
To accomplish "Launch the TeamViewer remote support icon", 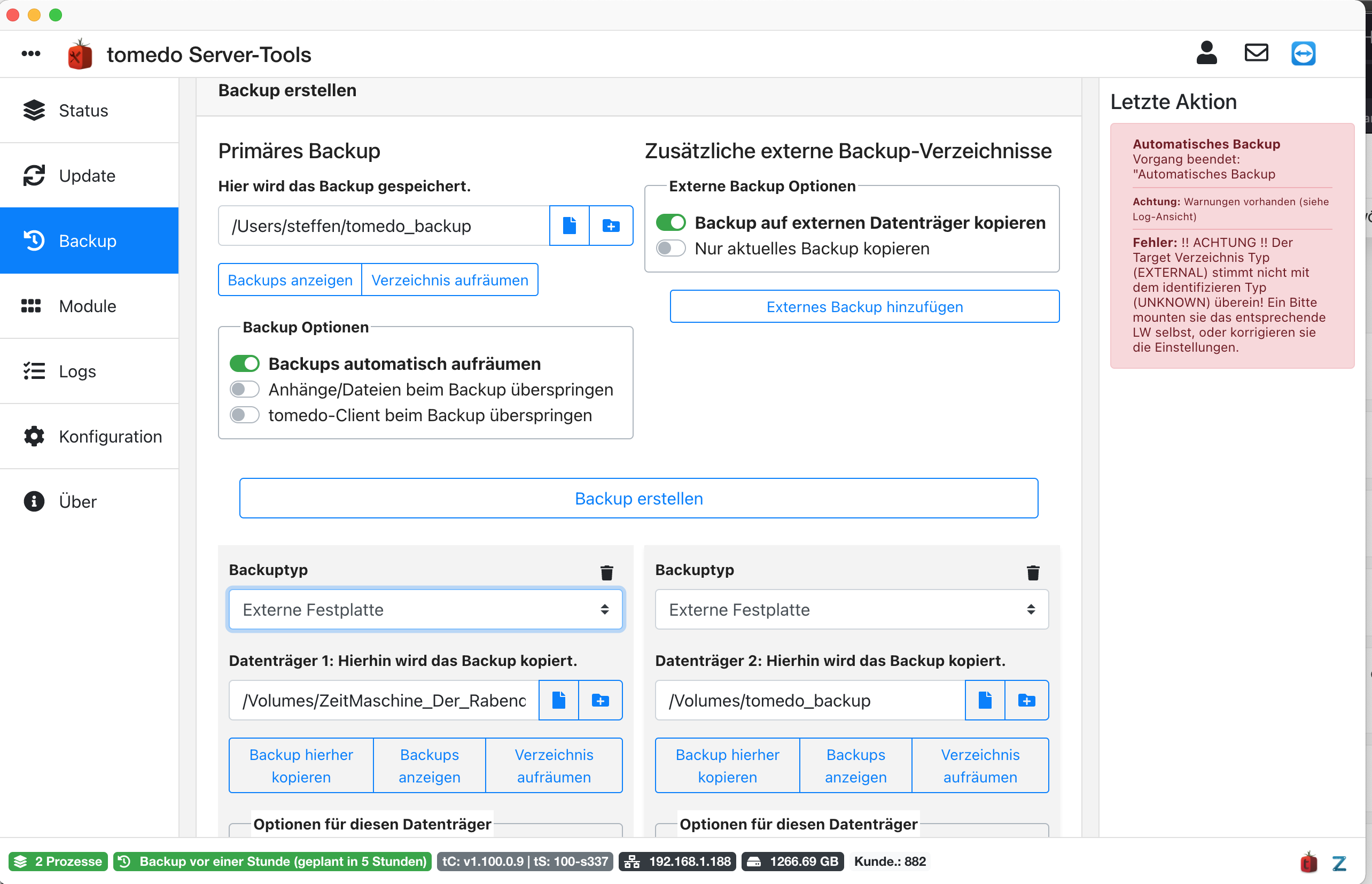I will click(x=1303, y=53).
